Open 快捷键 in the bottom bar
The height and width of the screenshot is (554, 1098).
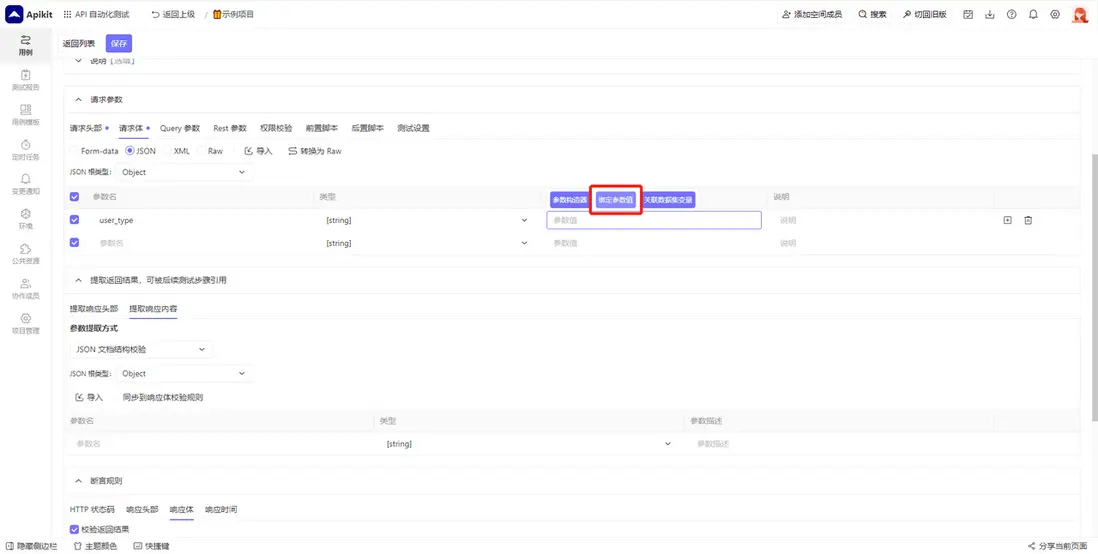151,546
